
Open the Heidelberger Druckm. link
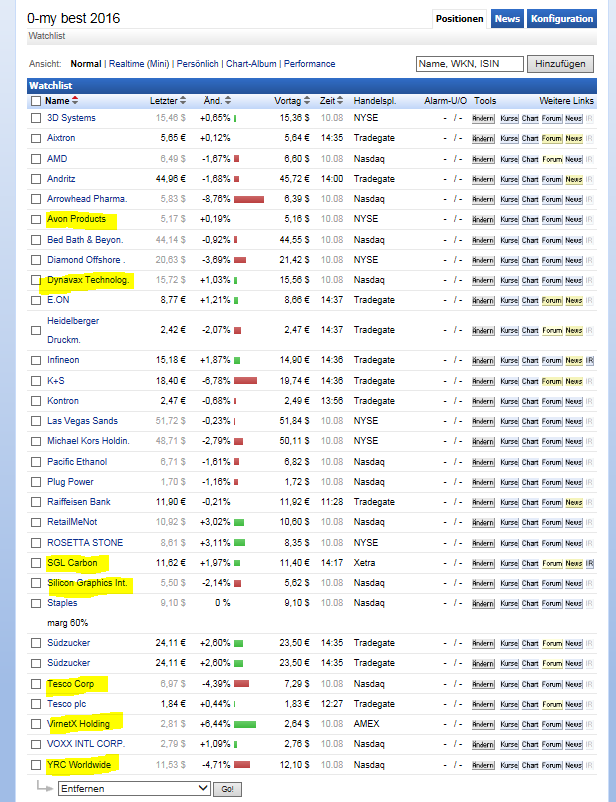coord(73,330)
